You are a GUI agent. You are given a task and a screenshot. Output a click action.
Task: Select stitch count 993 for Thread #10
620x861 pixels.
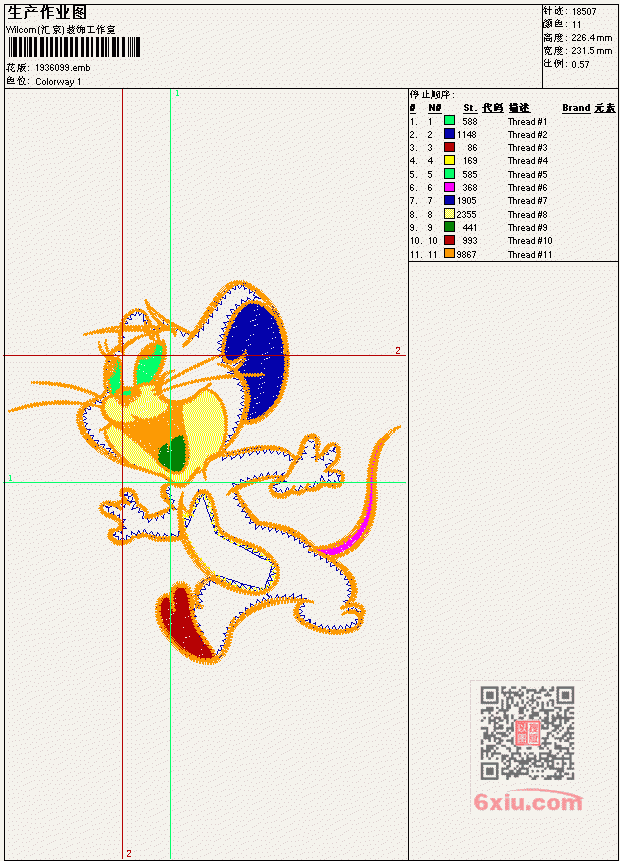(470, 241)
